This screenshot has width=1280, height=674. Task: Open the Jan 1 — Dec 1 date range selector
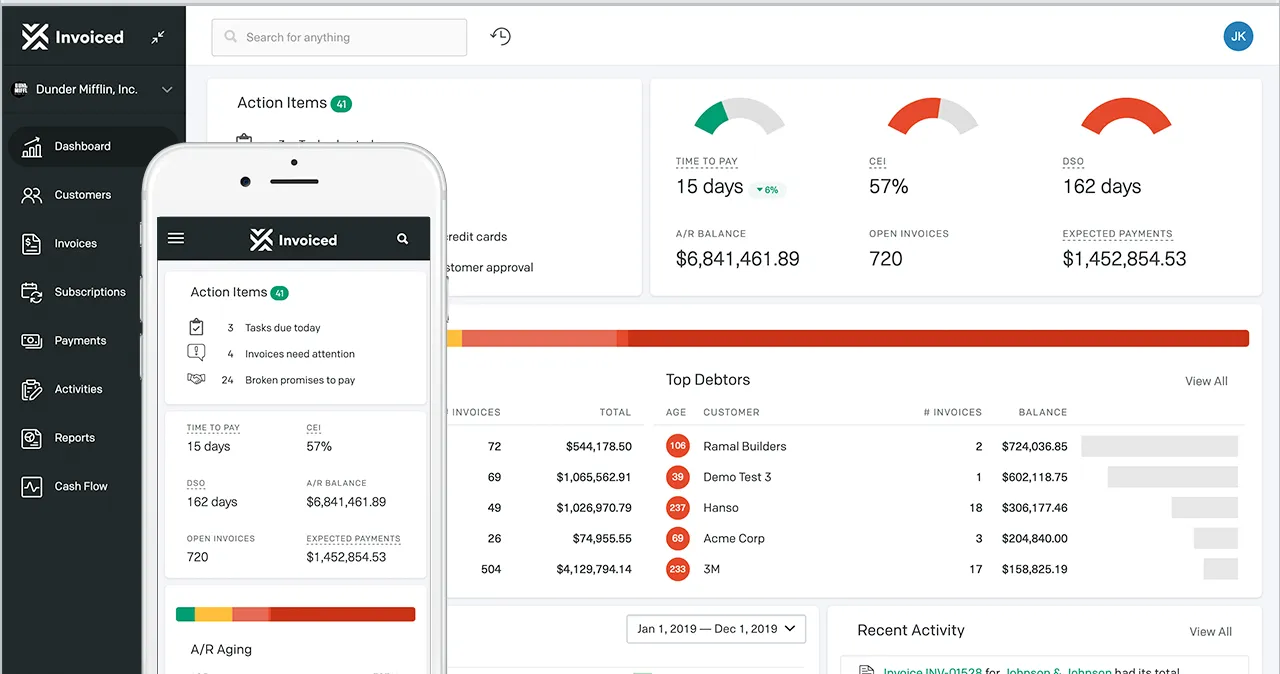click(715, 629)
